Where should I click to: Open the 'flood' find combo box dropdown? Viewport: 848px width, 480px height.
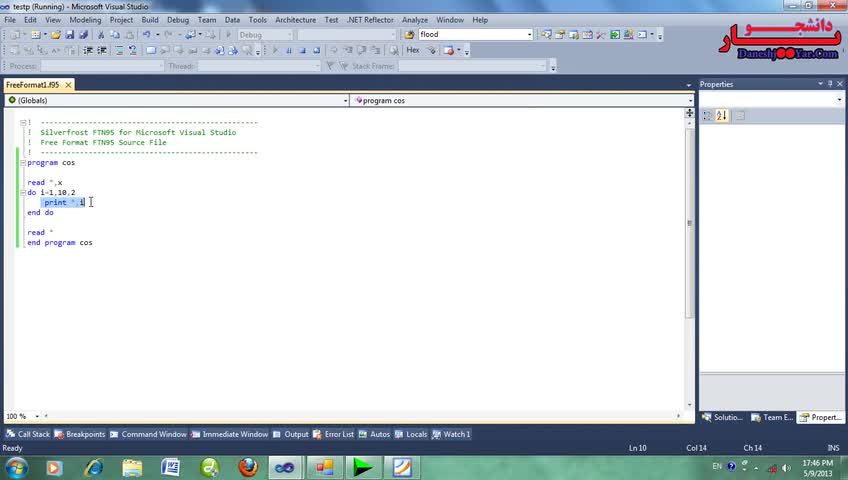529,35
